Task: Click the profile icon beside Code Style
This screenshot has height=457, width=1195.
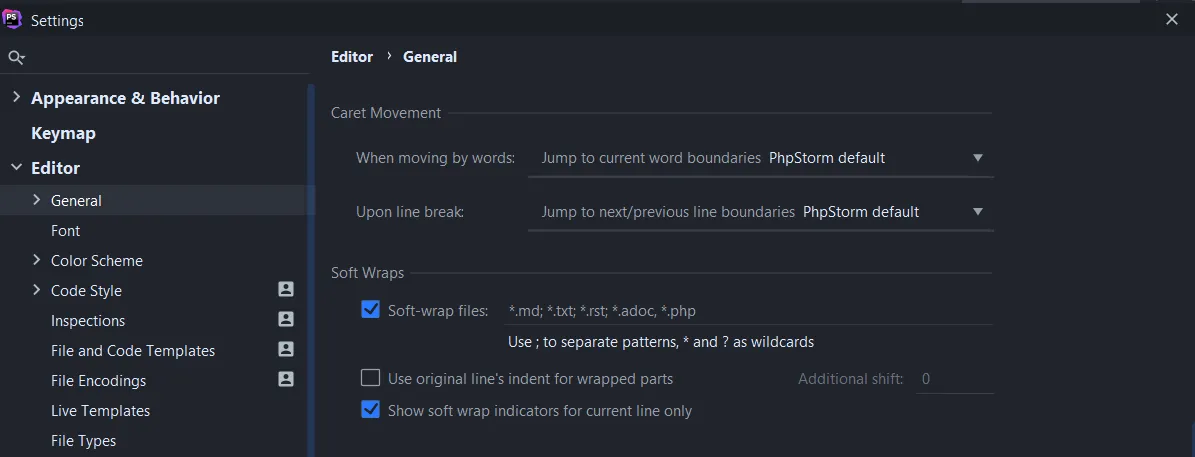Action: pos(286,290)
